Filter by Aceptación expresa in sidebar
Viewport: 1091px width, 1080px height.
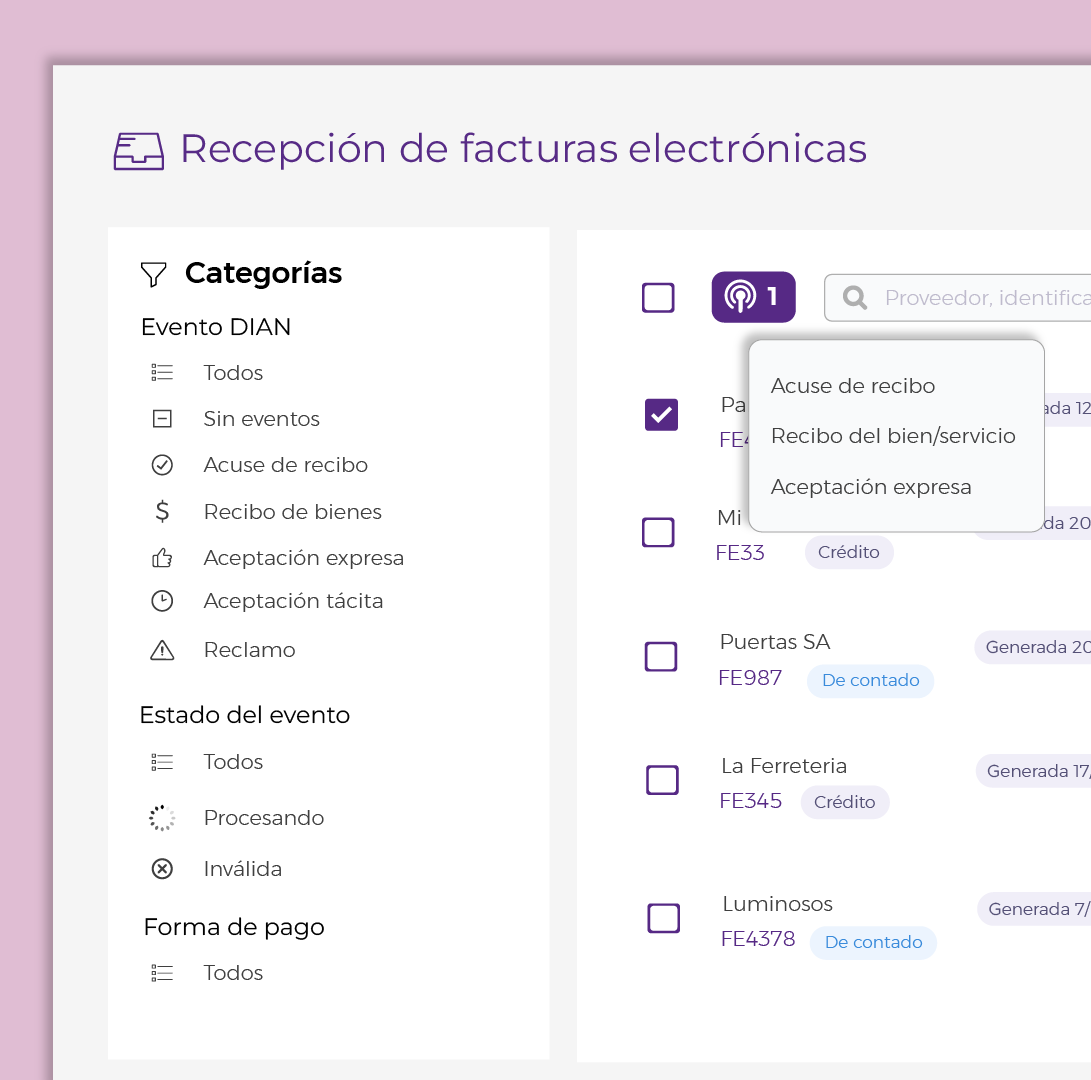[304, 558]
